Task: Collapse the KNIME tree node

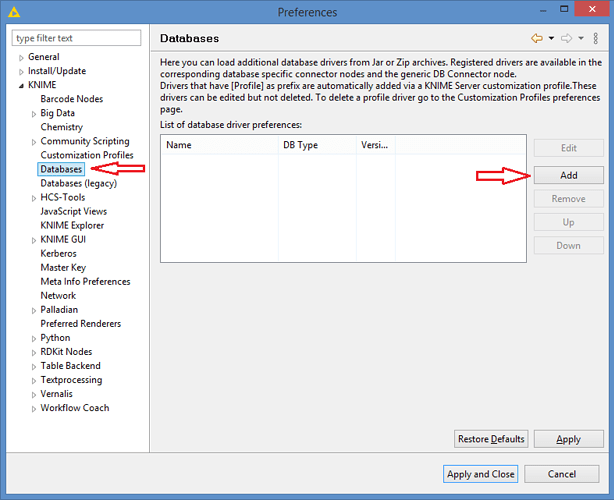Action: [x=21, y=86]
